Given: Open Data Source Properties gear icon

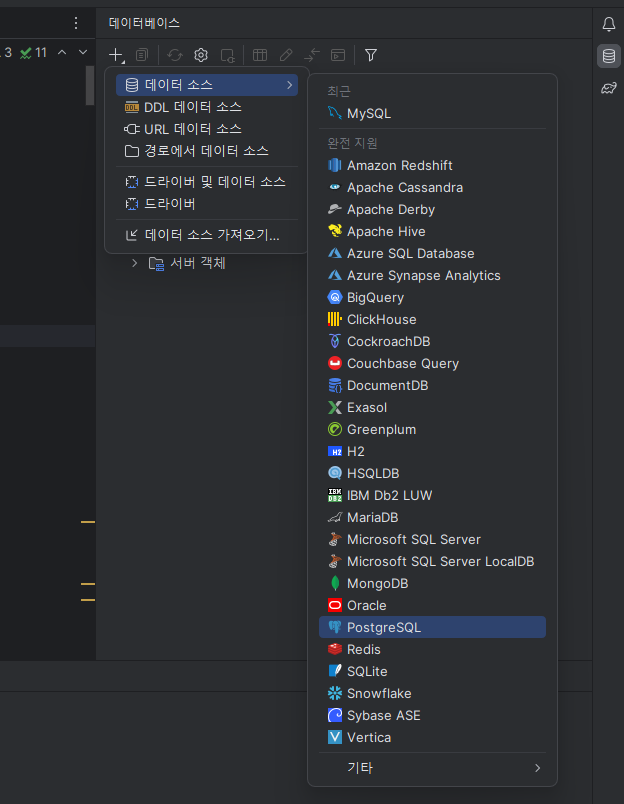Looking at the screenshot, I should tap(201, 55).
